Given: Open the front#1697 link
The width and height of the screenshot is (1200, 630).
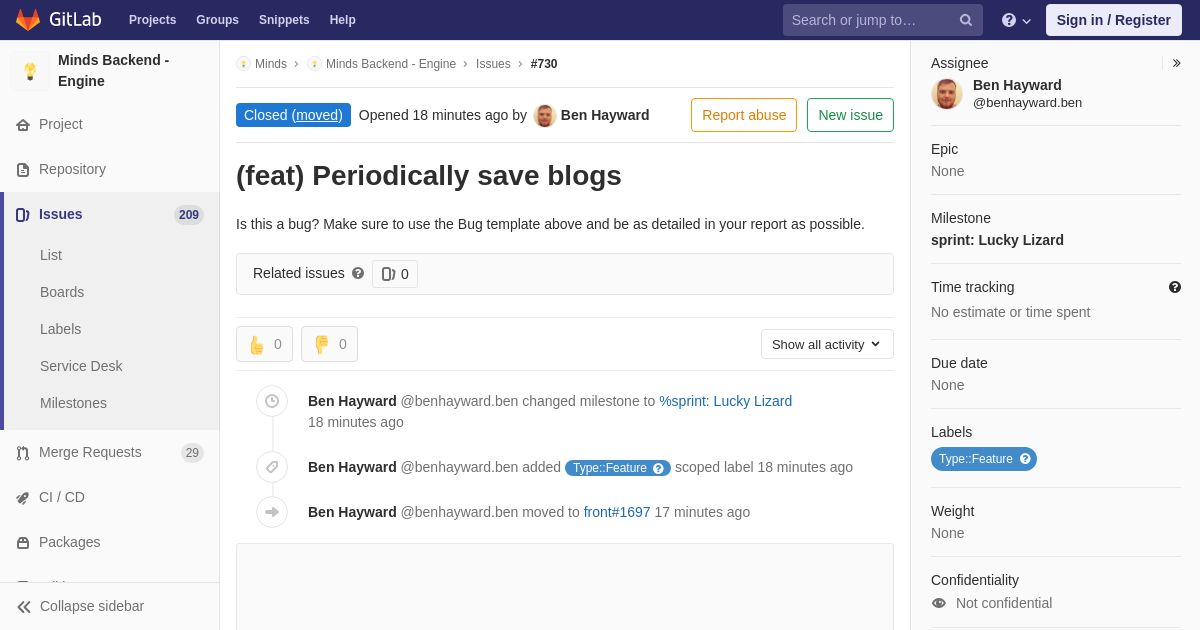Looking at the screenshot, I should [x=617, y=512].
